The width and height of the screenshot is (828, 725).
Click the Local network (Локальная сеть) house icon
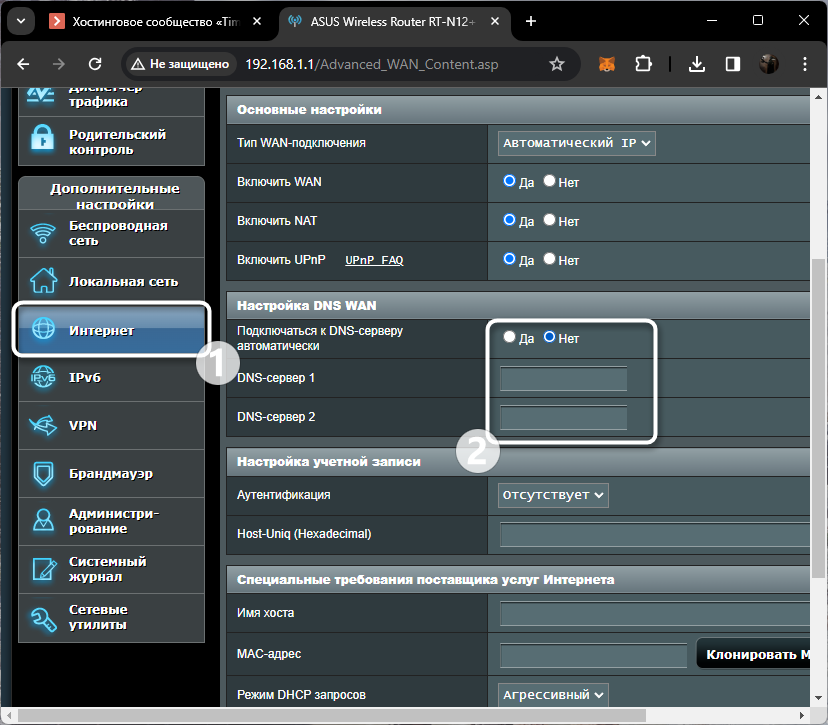43,282
